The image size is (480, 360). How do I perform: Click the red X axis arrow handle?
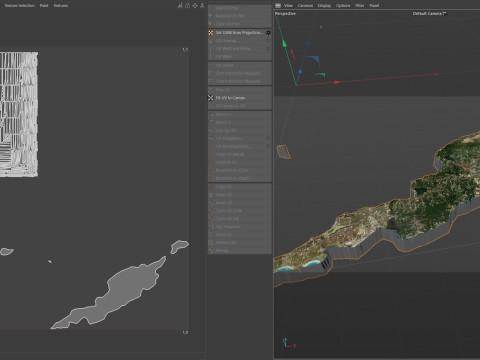pyautogui.click(x=337, y=82)
